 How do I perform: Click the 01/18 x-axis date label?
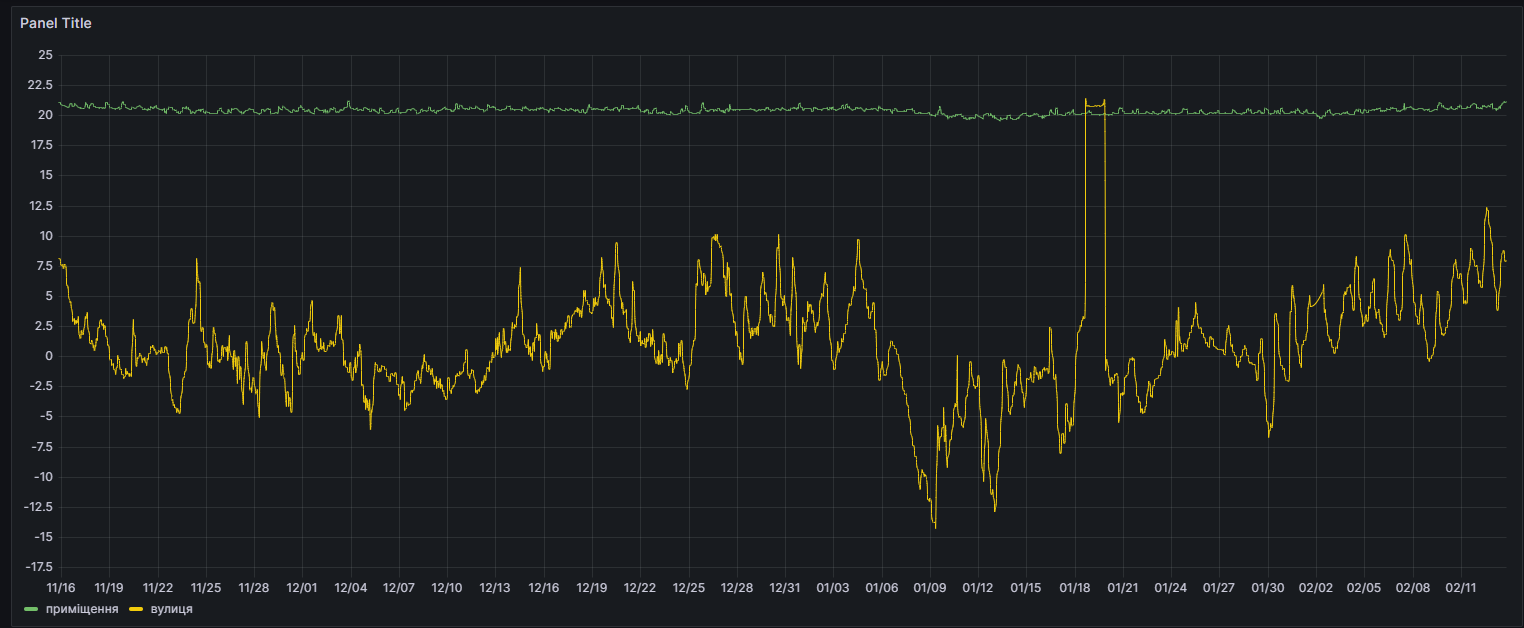point(1075,588)
